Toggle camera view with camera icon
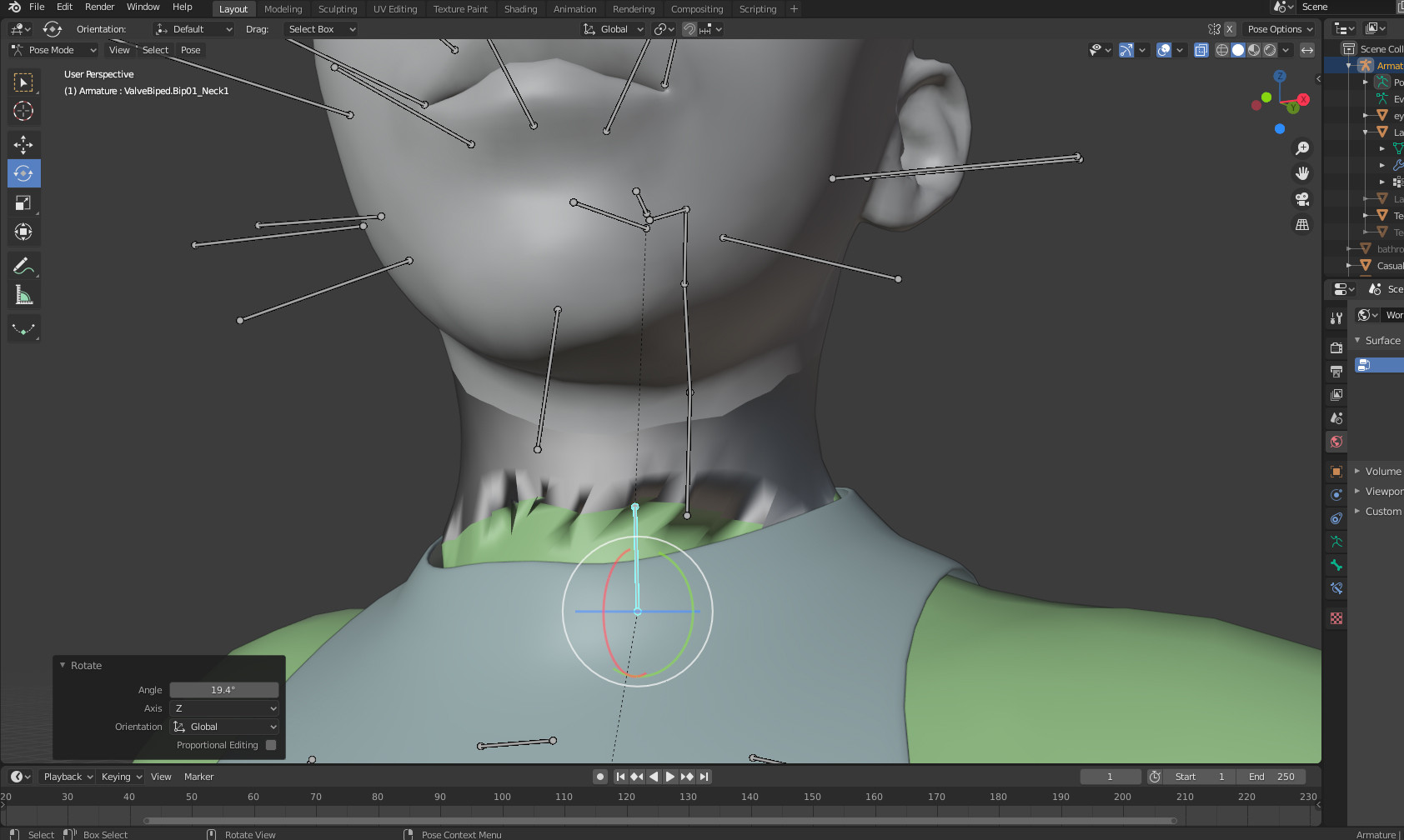This screenshot has width=1404, height=840. tap(1301, 199)
